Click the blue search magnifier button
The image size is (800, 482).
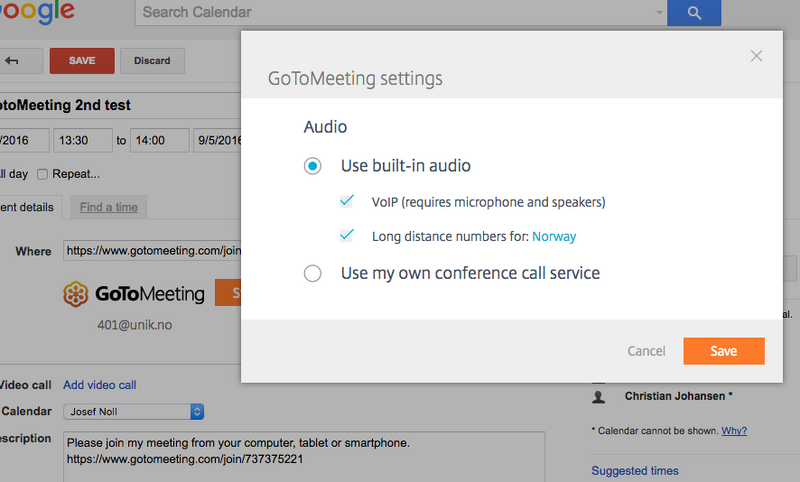pos(694,13)
